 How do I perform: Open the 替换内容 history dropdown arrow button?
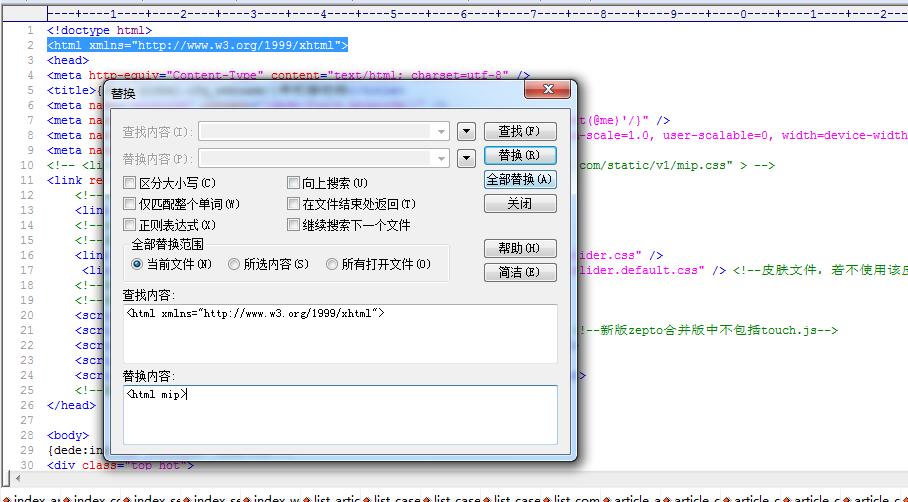tap(466, 158)
